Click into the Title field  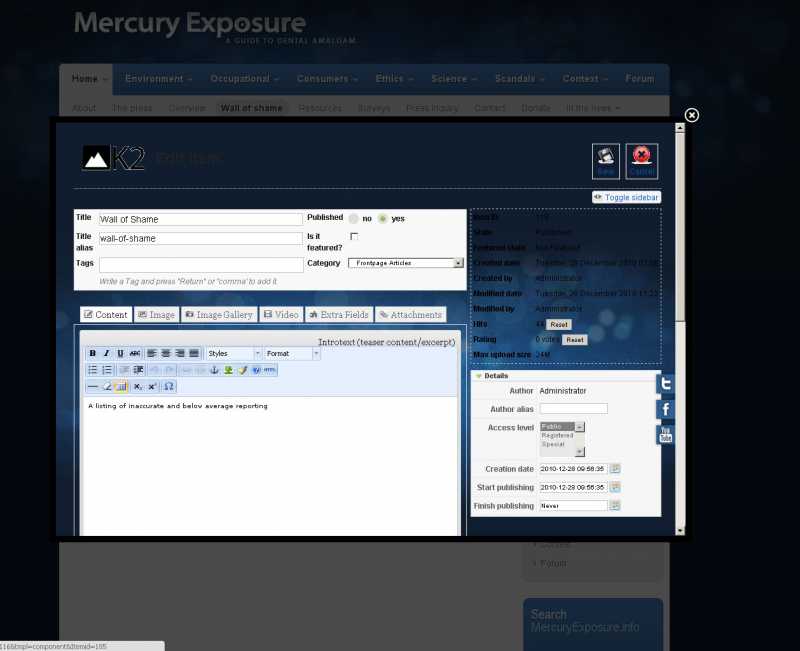click(201, 219)
